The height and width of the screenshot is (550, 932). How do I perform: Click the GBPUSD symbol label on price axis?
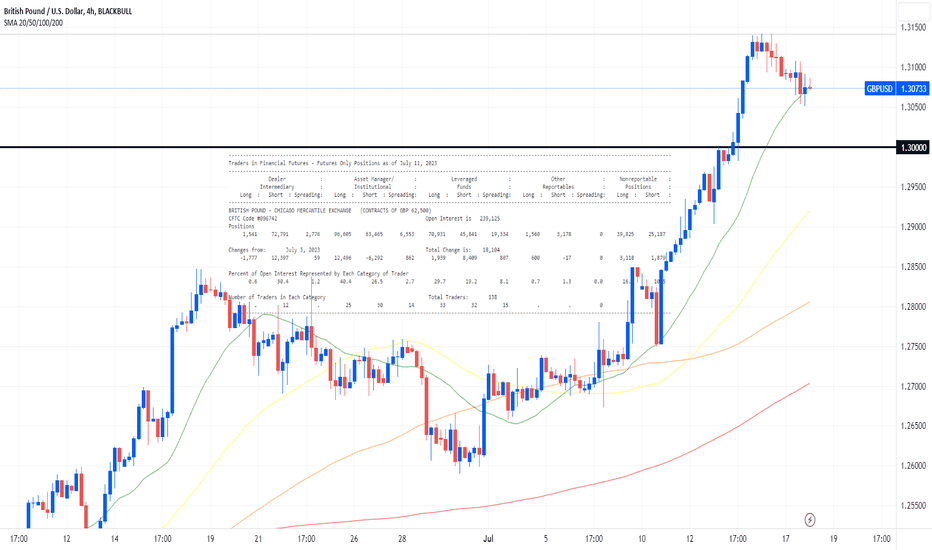click(880, 89)
